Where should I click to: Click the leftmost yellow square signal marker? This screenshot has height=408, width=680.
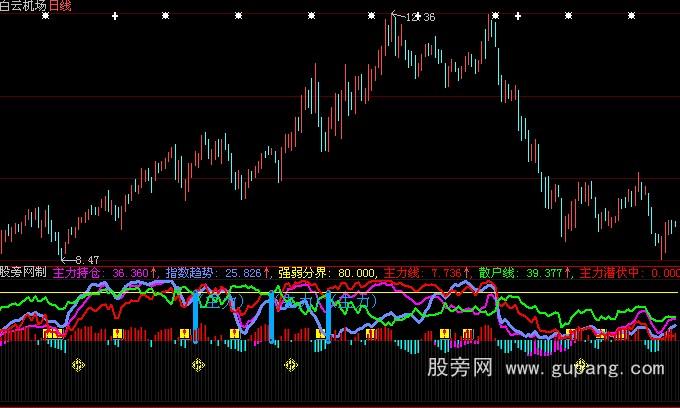(49, 333)
